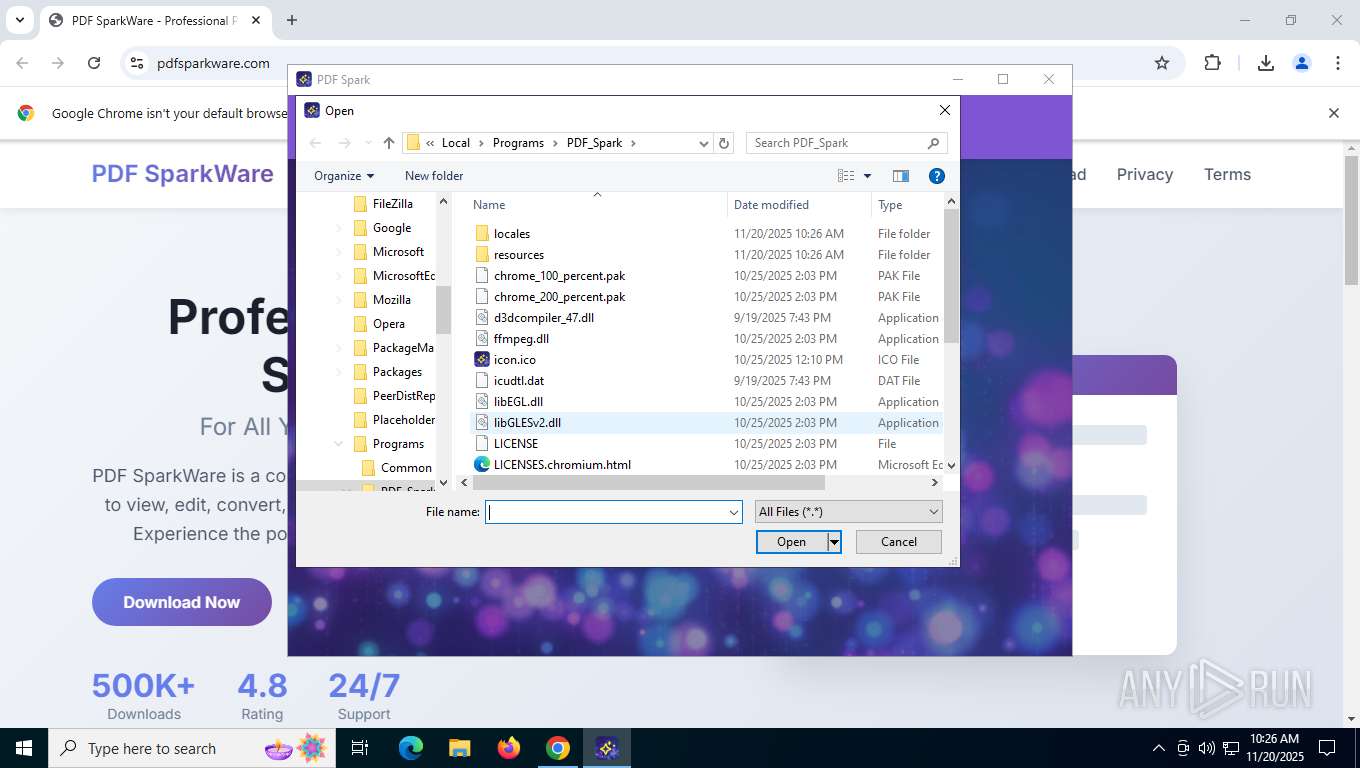Reload the Chrome page
This screenshot has height=768, width=1360.
[94, 63]
